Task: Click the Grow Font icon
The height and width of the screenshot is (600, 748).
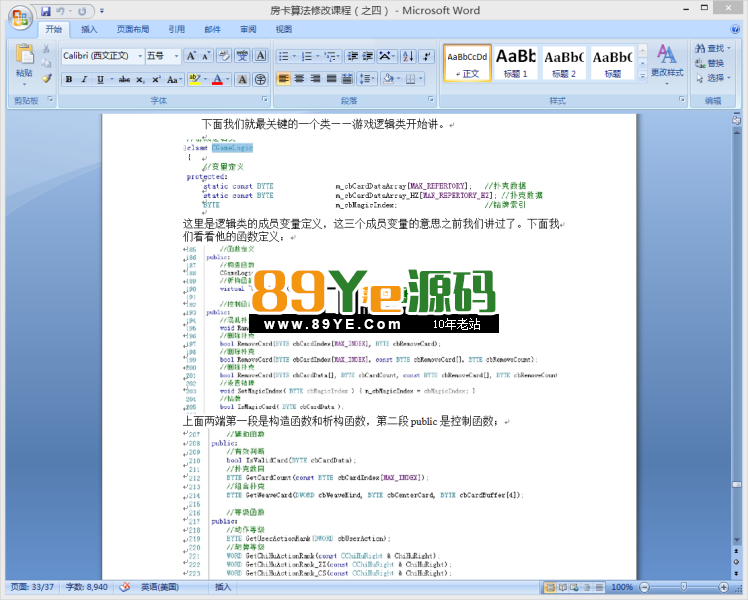Action: 192,56
